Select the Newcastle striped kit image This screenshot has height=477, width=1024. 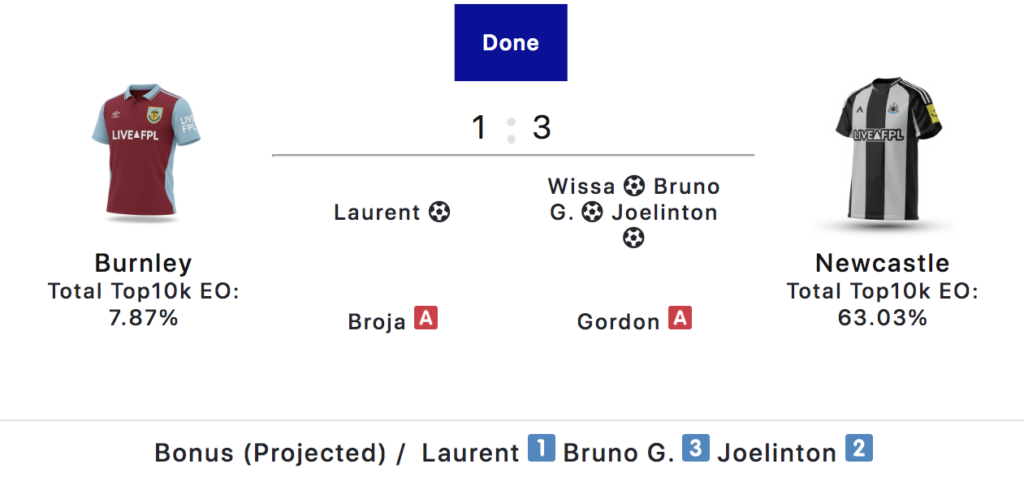pyautogui.click(x=884, y=150)
